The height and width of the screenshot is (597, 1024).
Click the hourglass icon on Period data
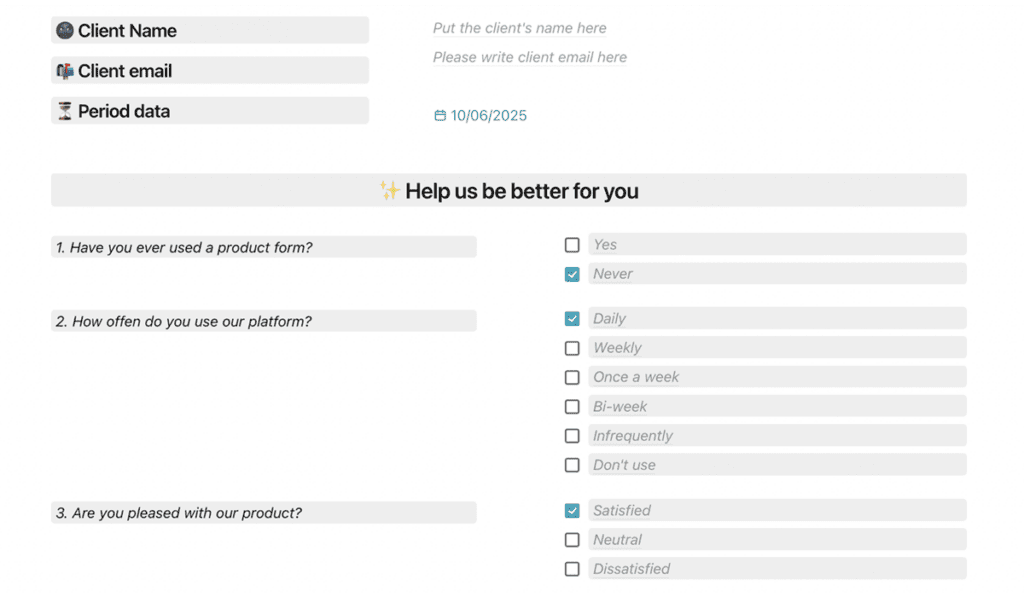coord(63,110)
